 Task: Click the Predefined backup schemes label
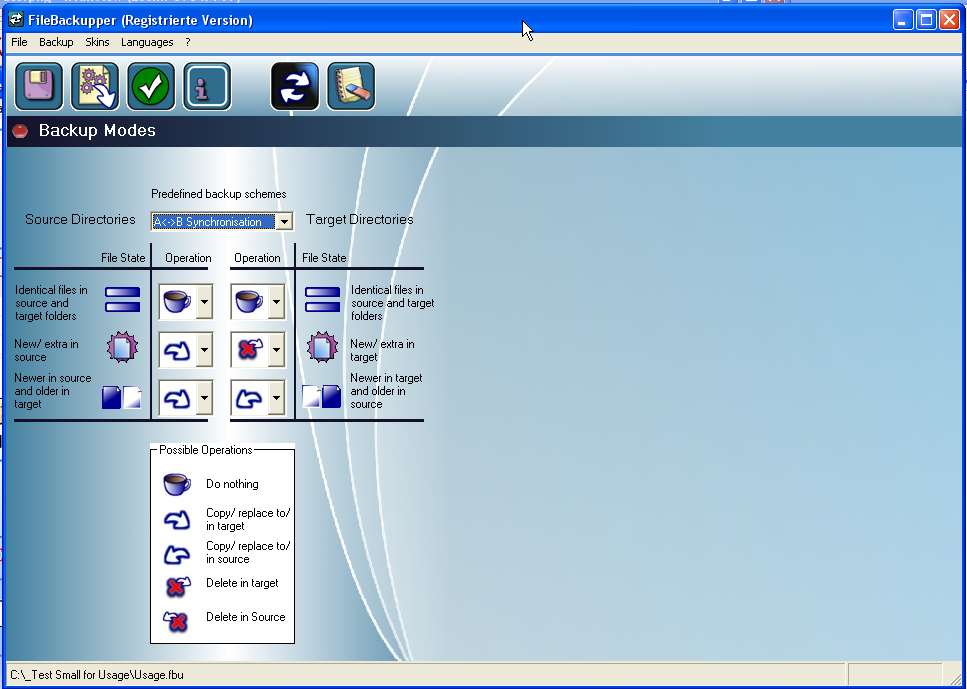coord(219,194)
